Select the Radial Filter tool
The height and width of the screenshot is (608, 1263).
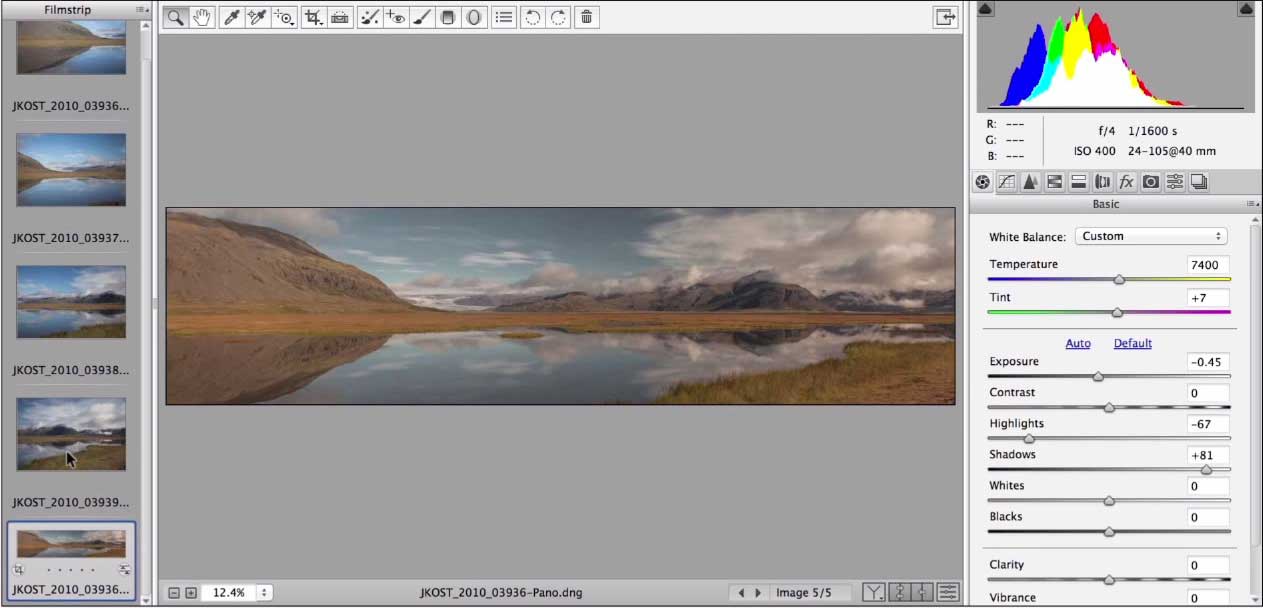click(x=474, y=17)
